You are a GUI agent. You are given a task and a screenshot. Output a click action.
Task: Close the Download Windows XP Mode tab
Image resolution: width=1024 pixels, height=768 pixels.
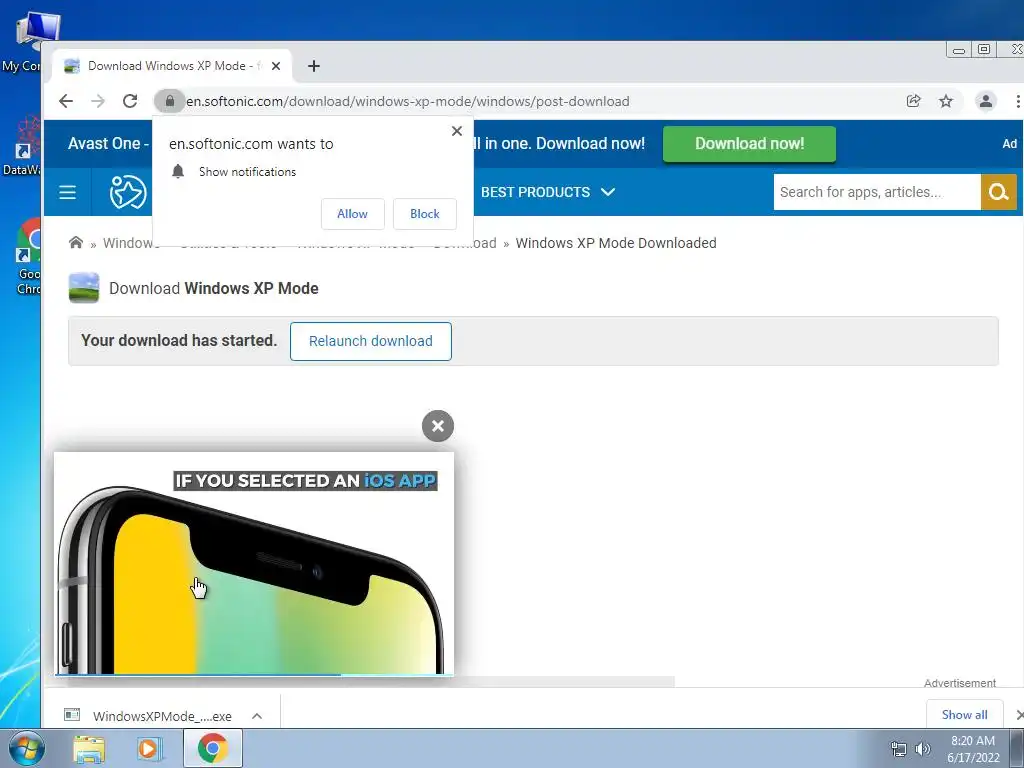coord(276,66)
